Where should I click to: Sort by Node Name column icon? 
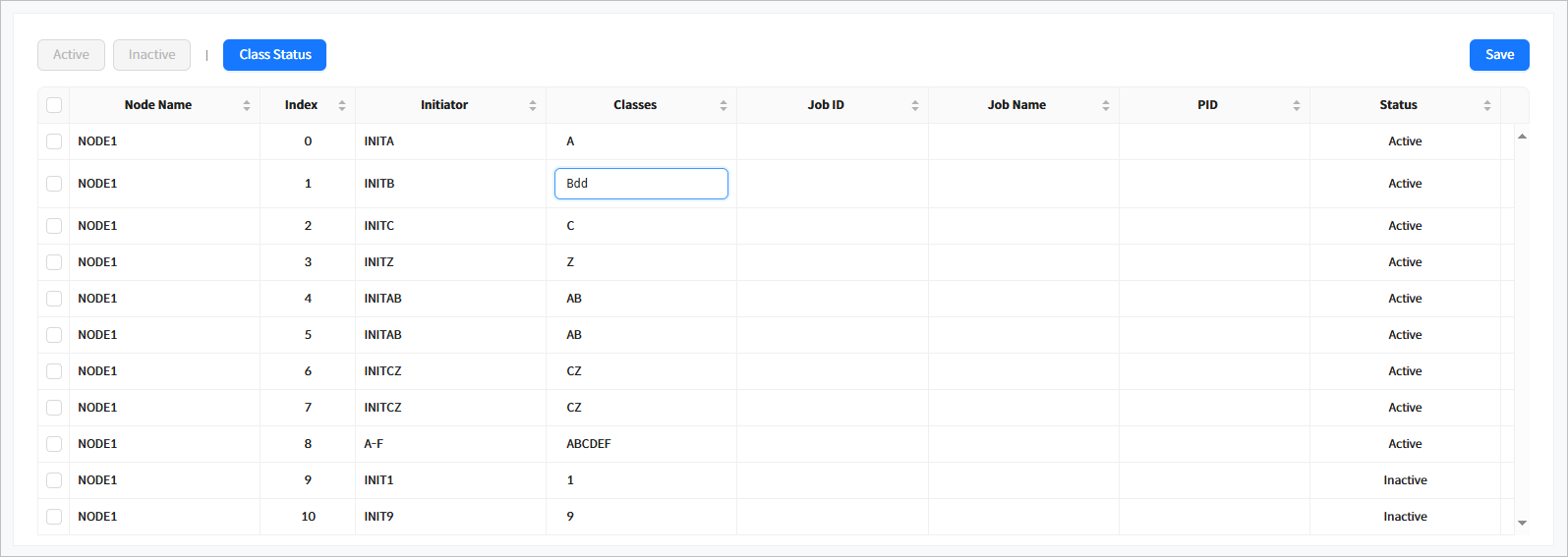click(x=247, y=106)
